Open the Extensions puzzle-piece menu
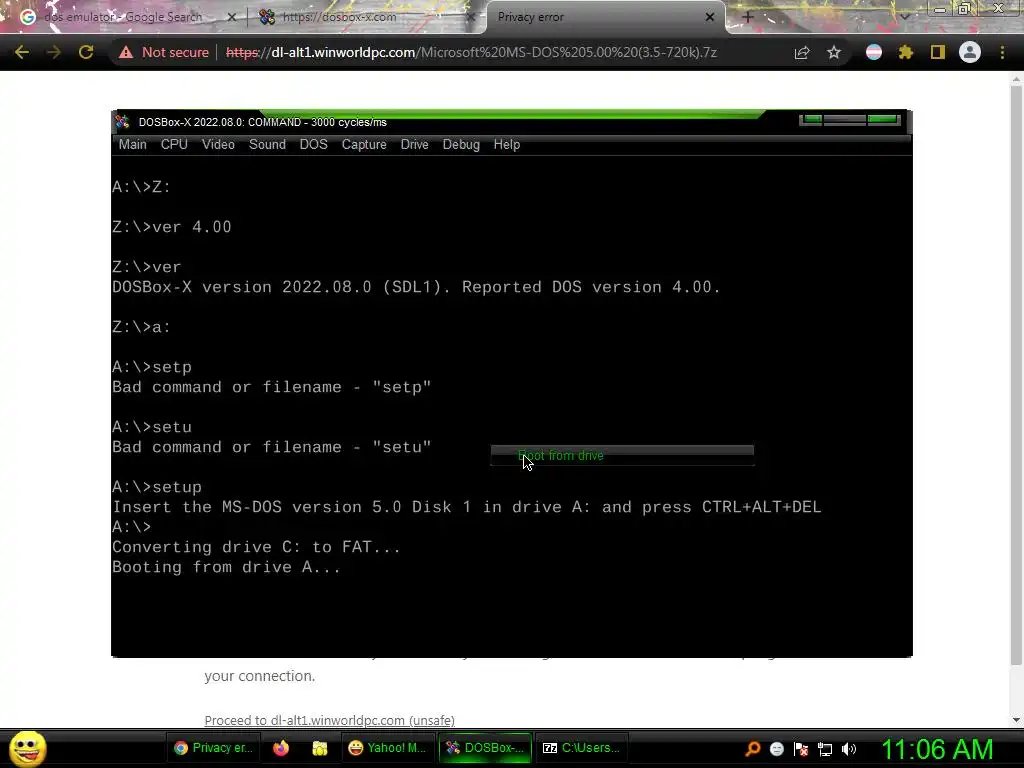The width and height of the screenshot is (1024, 768). click(906, 52)
